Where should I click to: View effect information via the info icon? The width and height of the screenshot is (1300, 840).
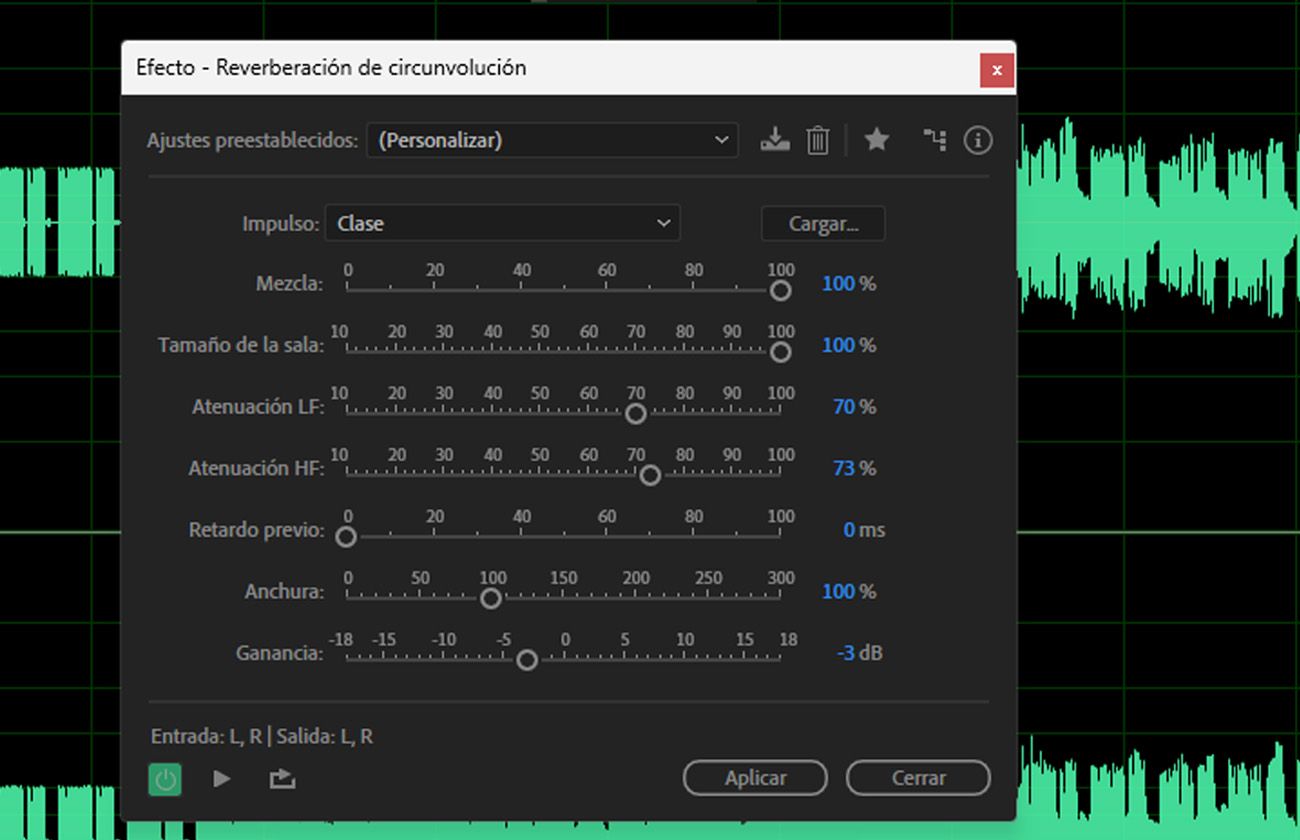[977, 140]
